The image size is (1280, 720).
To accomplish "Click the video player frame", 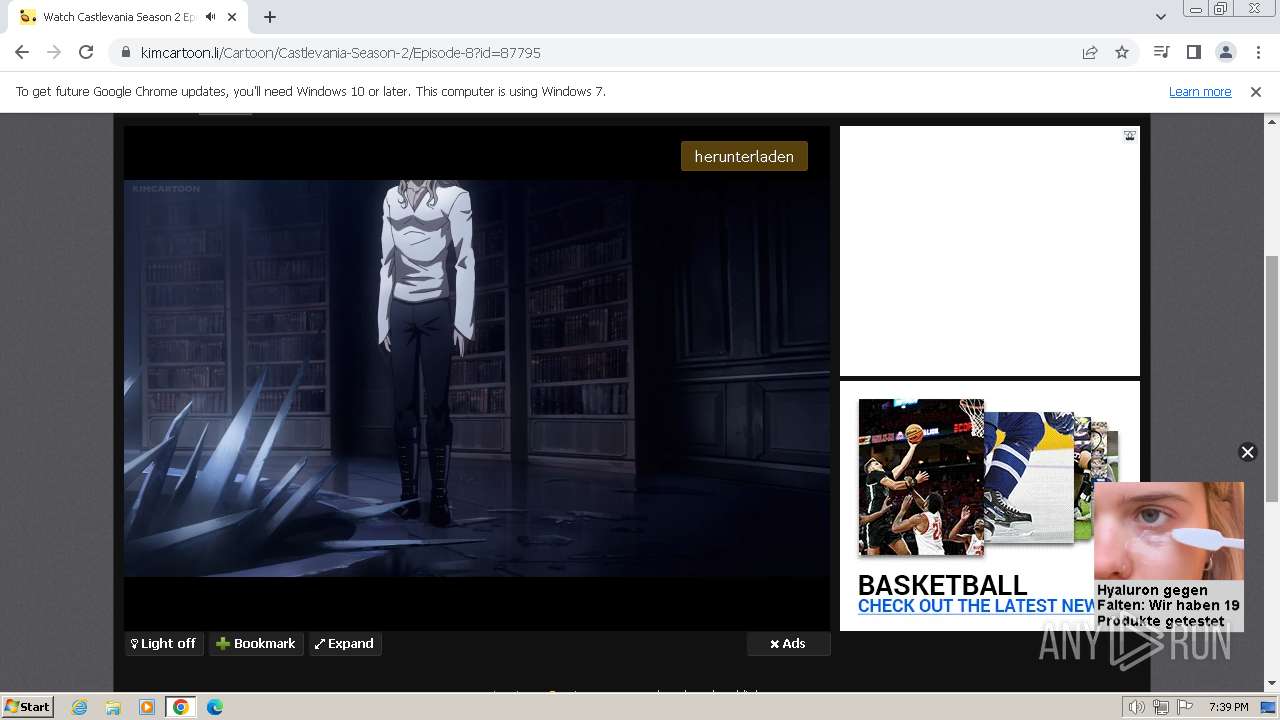I will (477, 378).
